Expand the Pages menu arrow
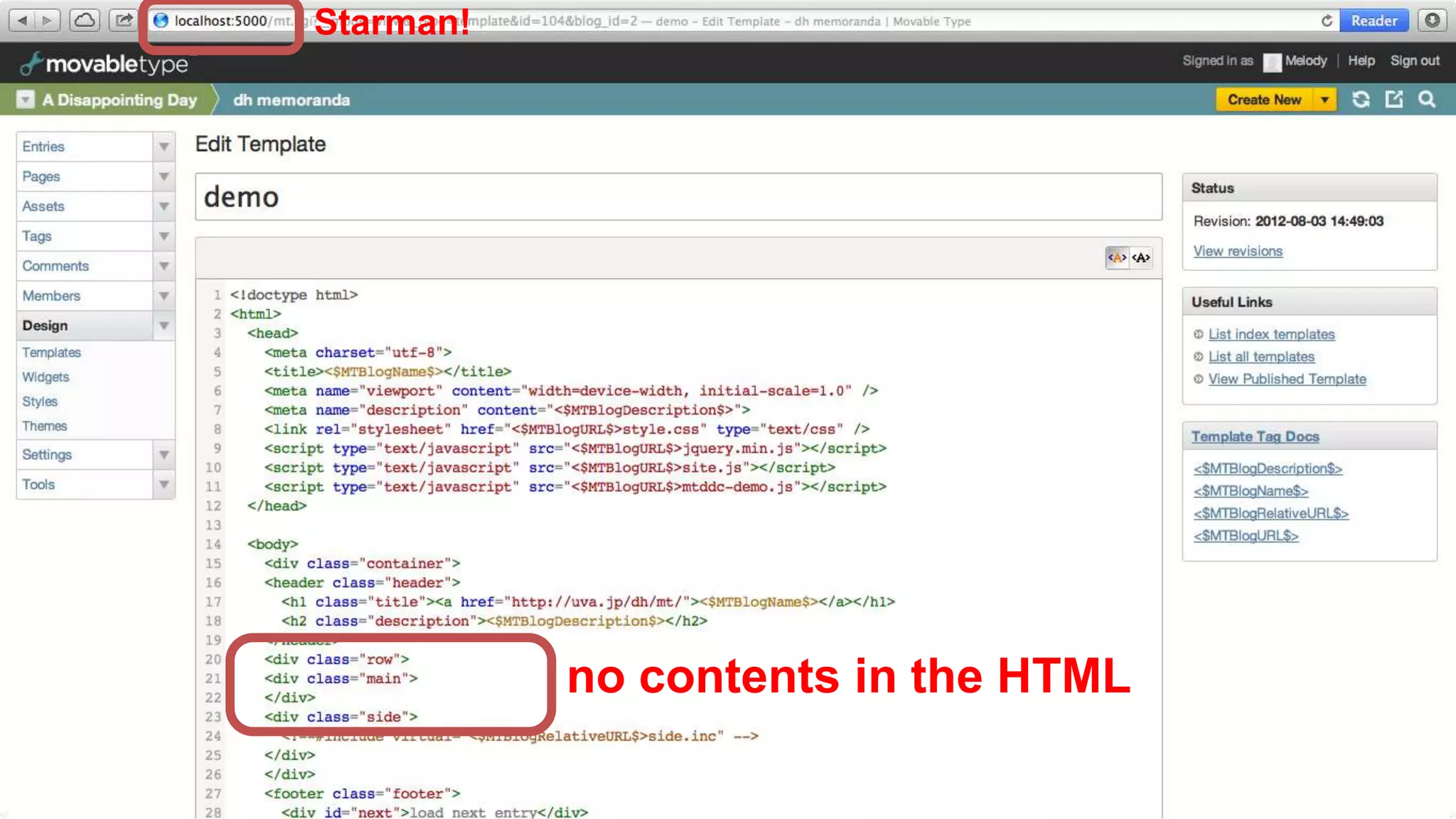Image resolution: width=1456 pixels, height=819 pixels. (x=164, y=176)
